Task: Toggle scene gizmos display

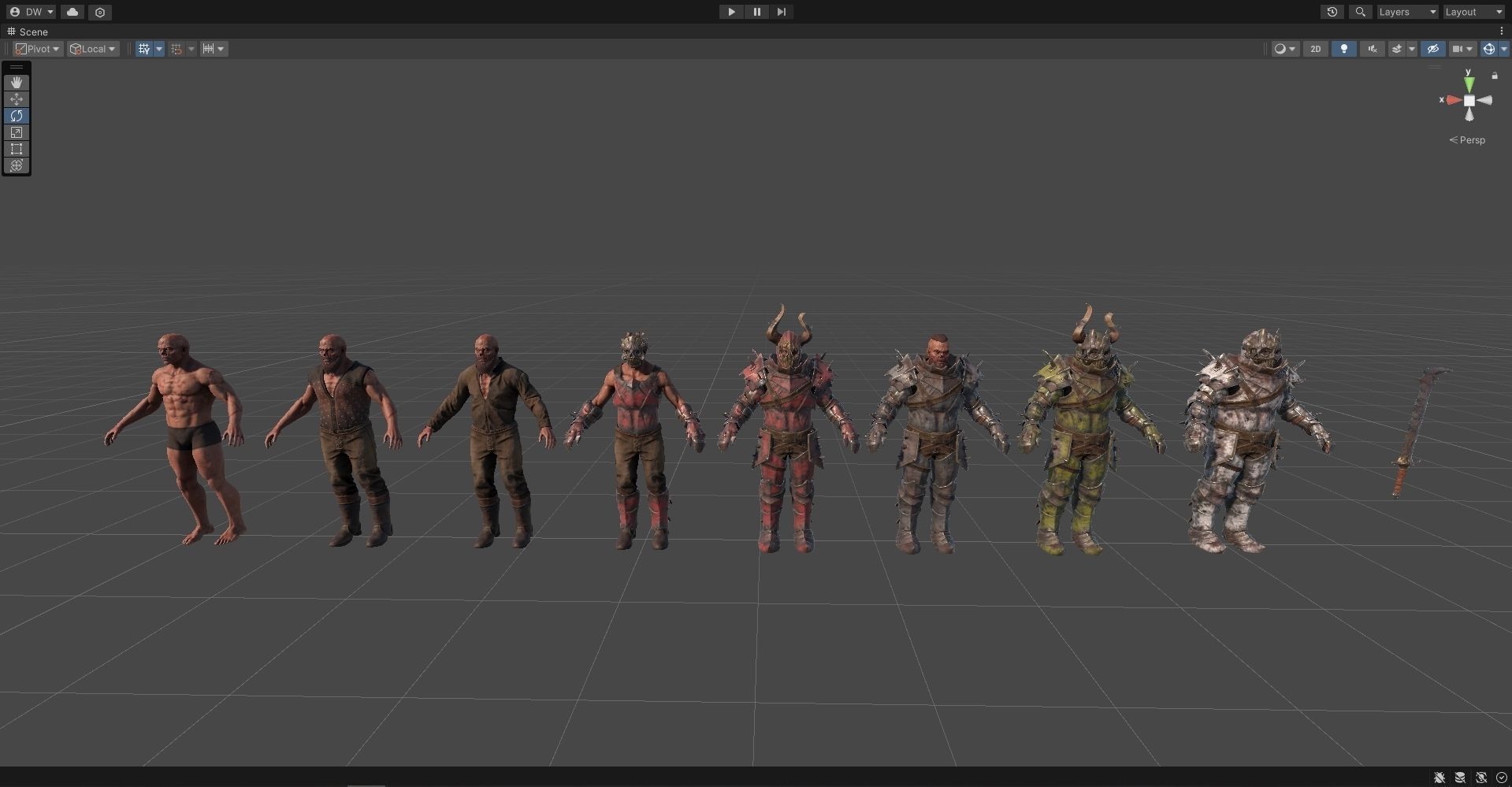Action: (x=1488, y=49)
